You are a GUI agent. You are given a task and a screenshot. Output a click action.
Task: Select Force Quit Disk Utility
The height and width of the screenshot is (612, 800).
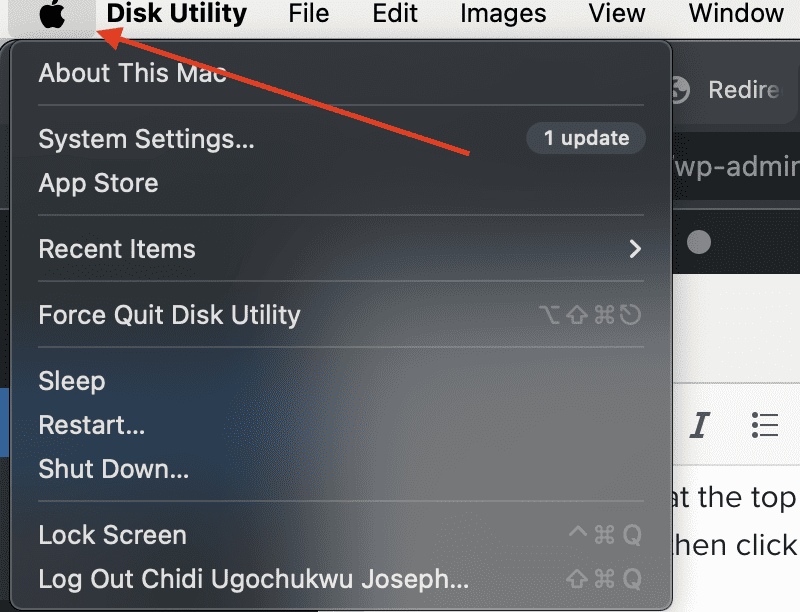pos(169,315)
